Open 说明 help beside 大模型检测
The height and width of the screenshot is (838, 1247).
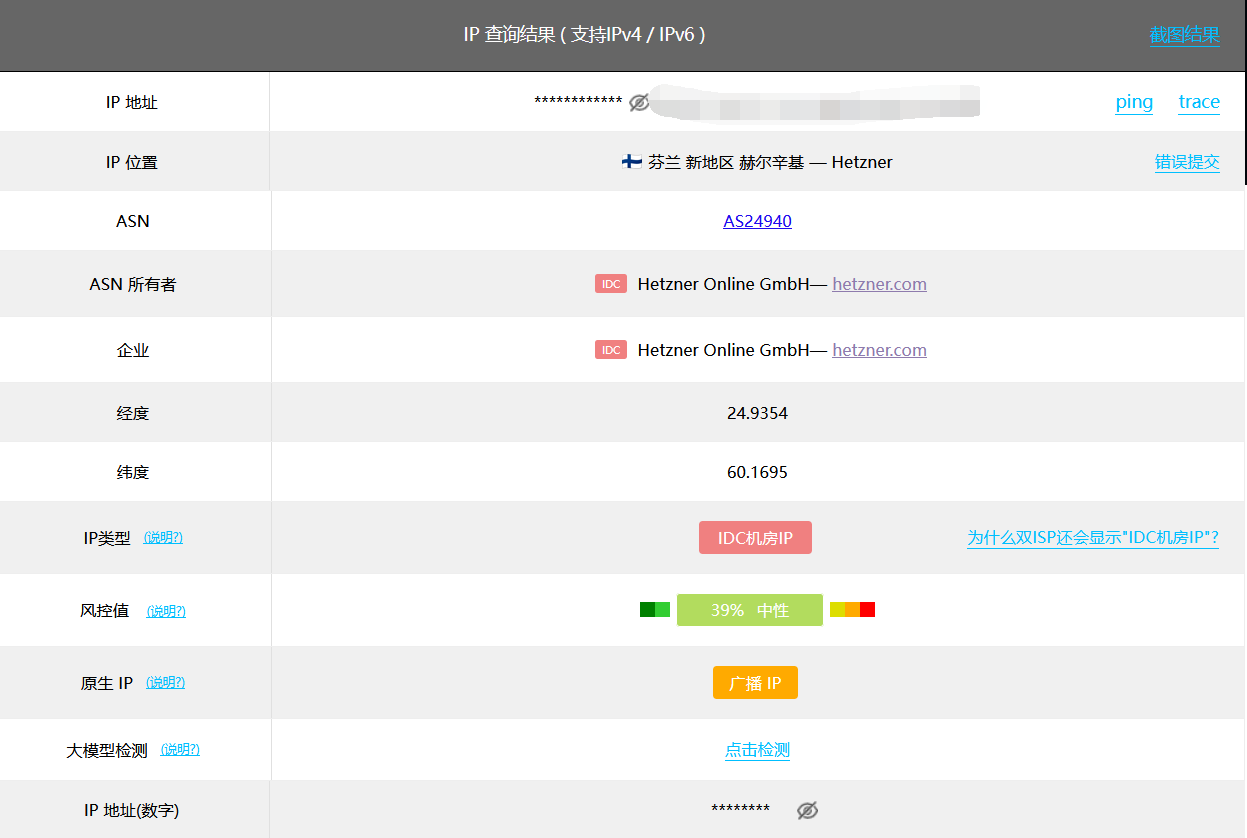coord(180,750)
